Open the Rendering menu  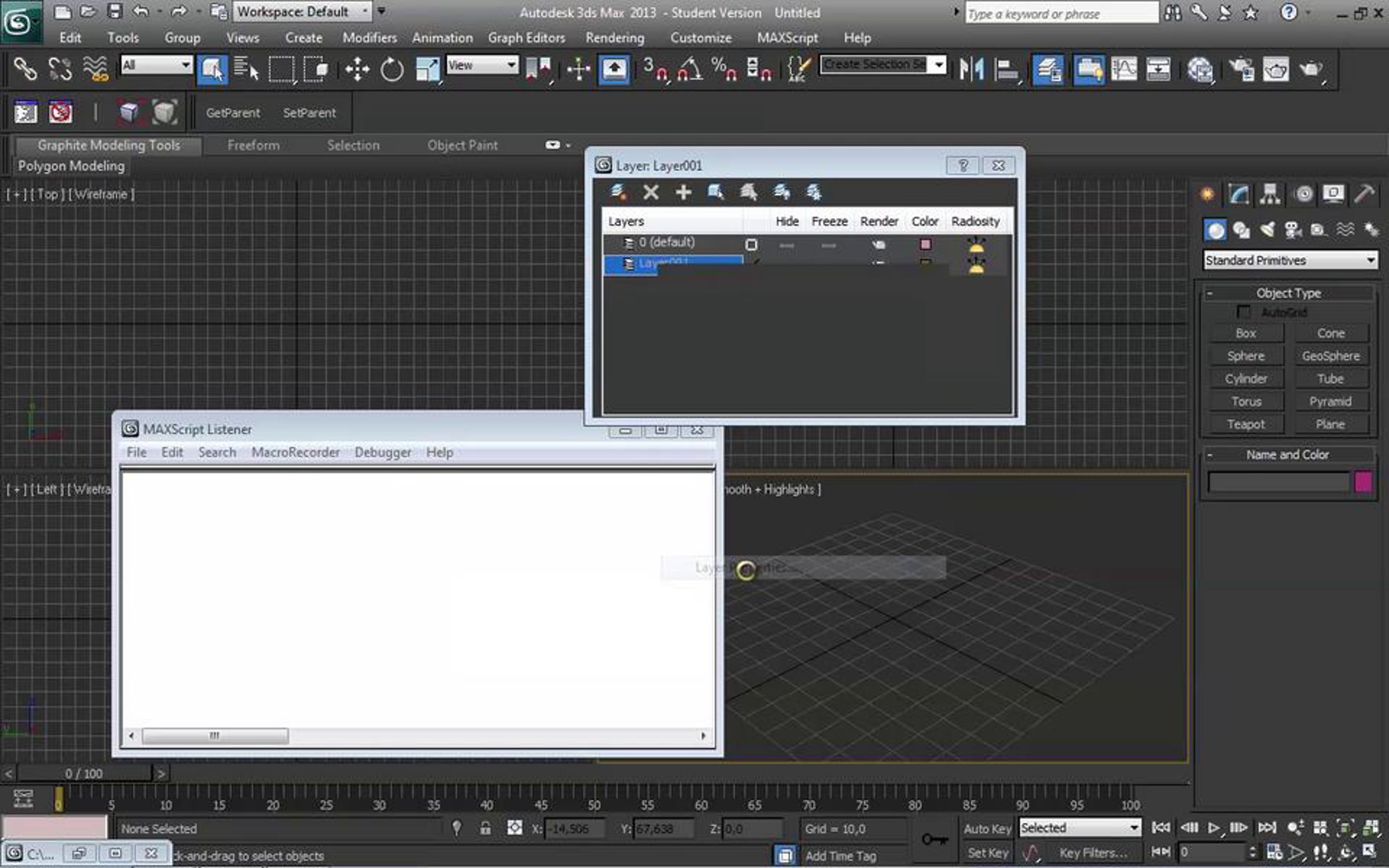[x=615, y=38]
